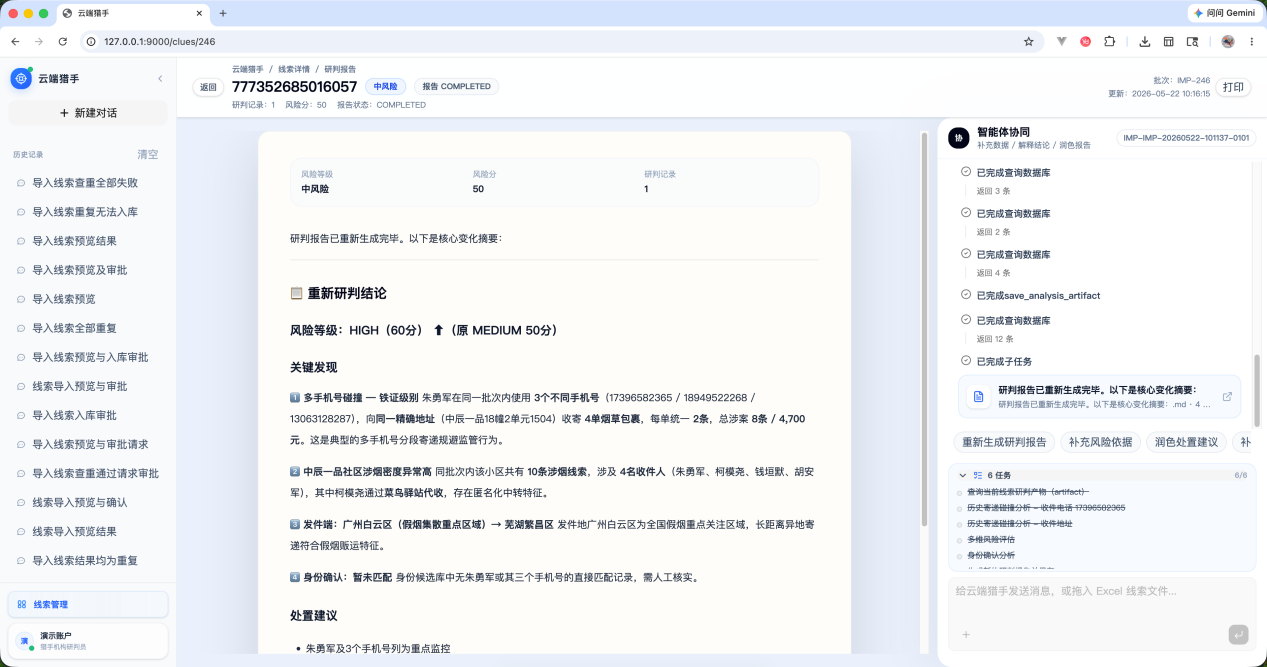Click the 云端猎手 logo icon in sidebar
Image resolution: width=1267 pixels, height=667 pixels.
pos(21,78)
